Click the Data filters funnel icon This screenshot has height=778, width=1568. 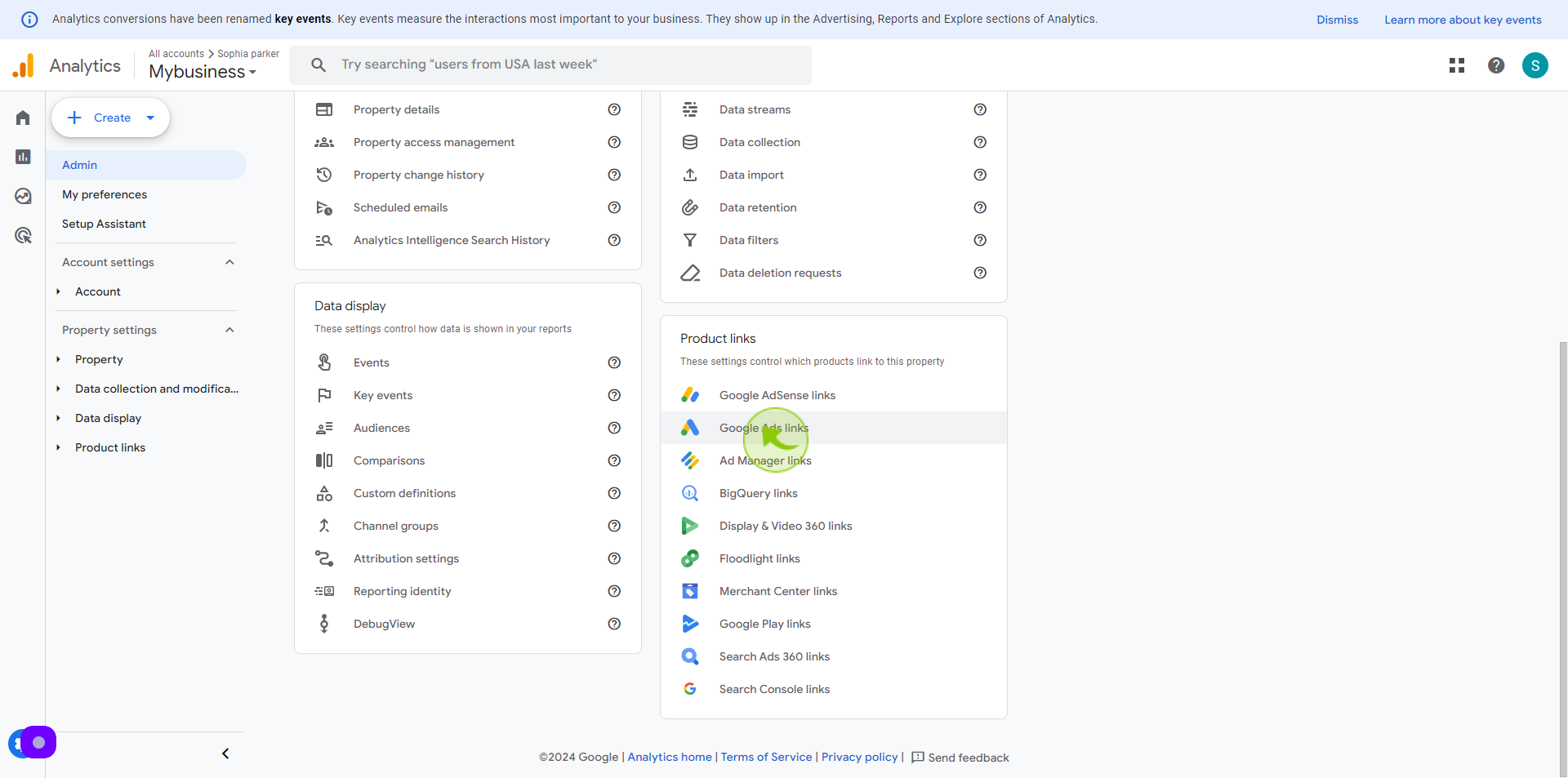[690, 240]
